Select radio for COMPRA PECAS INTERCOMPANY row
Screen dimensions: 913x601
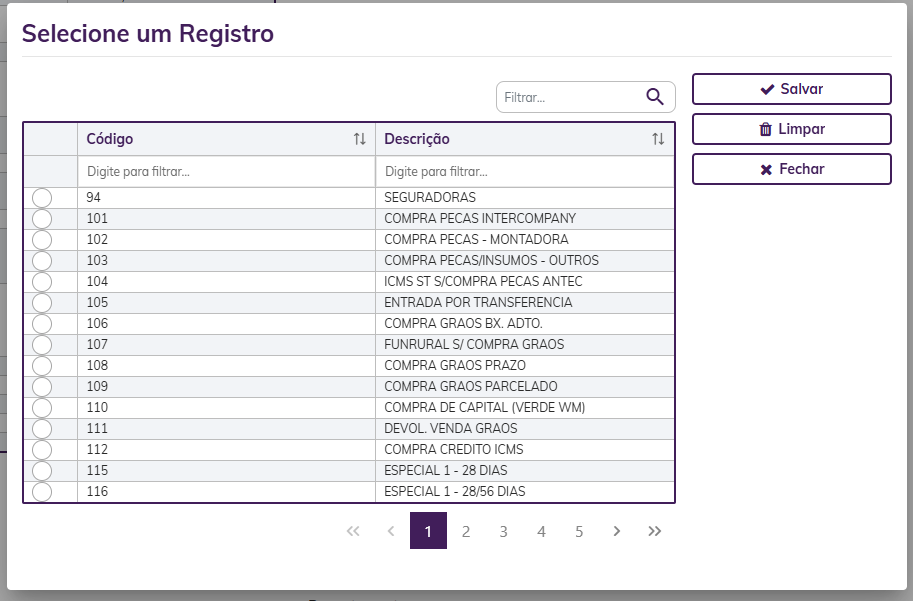click(x=42, y=219)
